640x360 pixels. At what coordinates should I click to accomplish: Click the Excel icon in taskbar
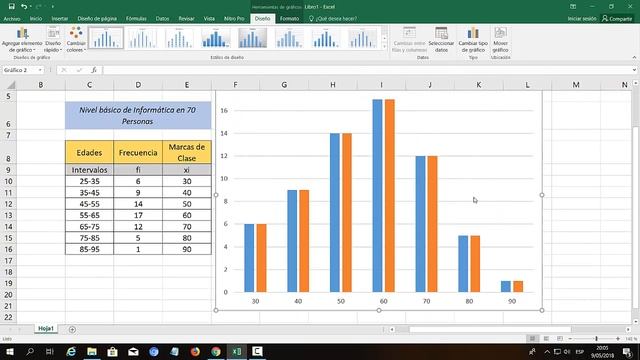tap(237, 351)
